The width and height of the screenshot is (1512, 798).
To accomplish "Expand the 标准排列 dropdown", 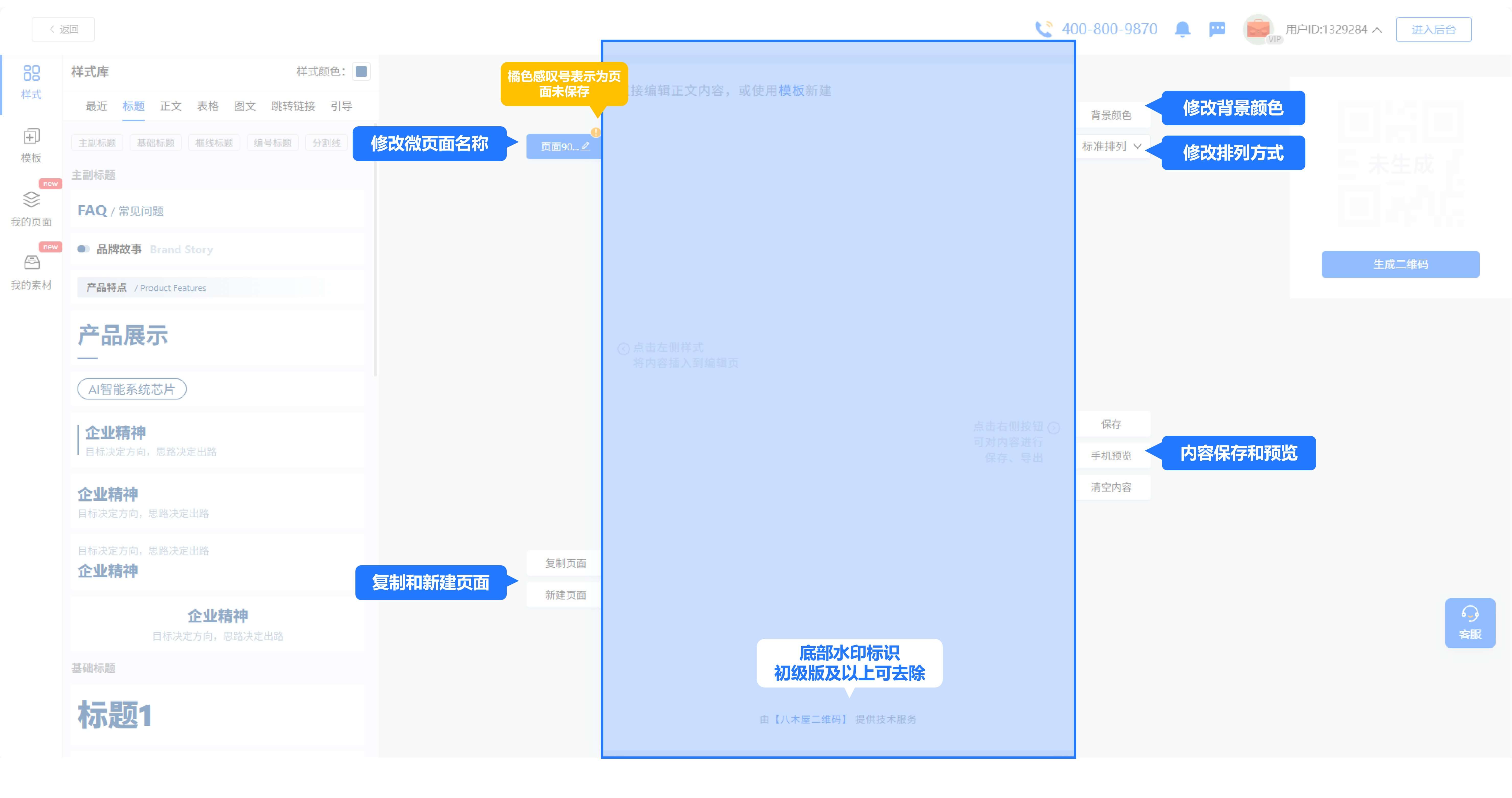I will pyautogui.click(x=1112, y=146).
